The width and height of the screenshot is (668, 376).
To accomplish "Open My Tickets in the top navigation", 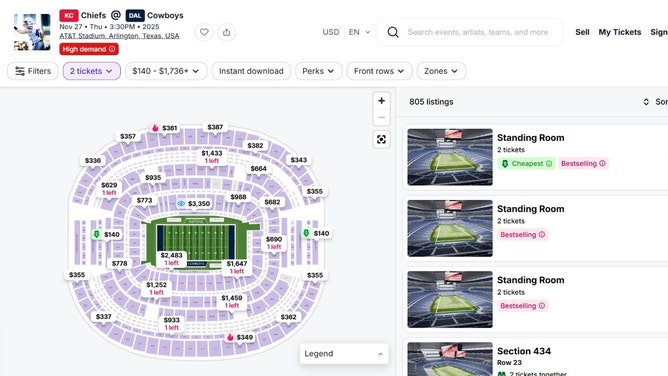I will click(x=619, y=32).
